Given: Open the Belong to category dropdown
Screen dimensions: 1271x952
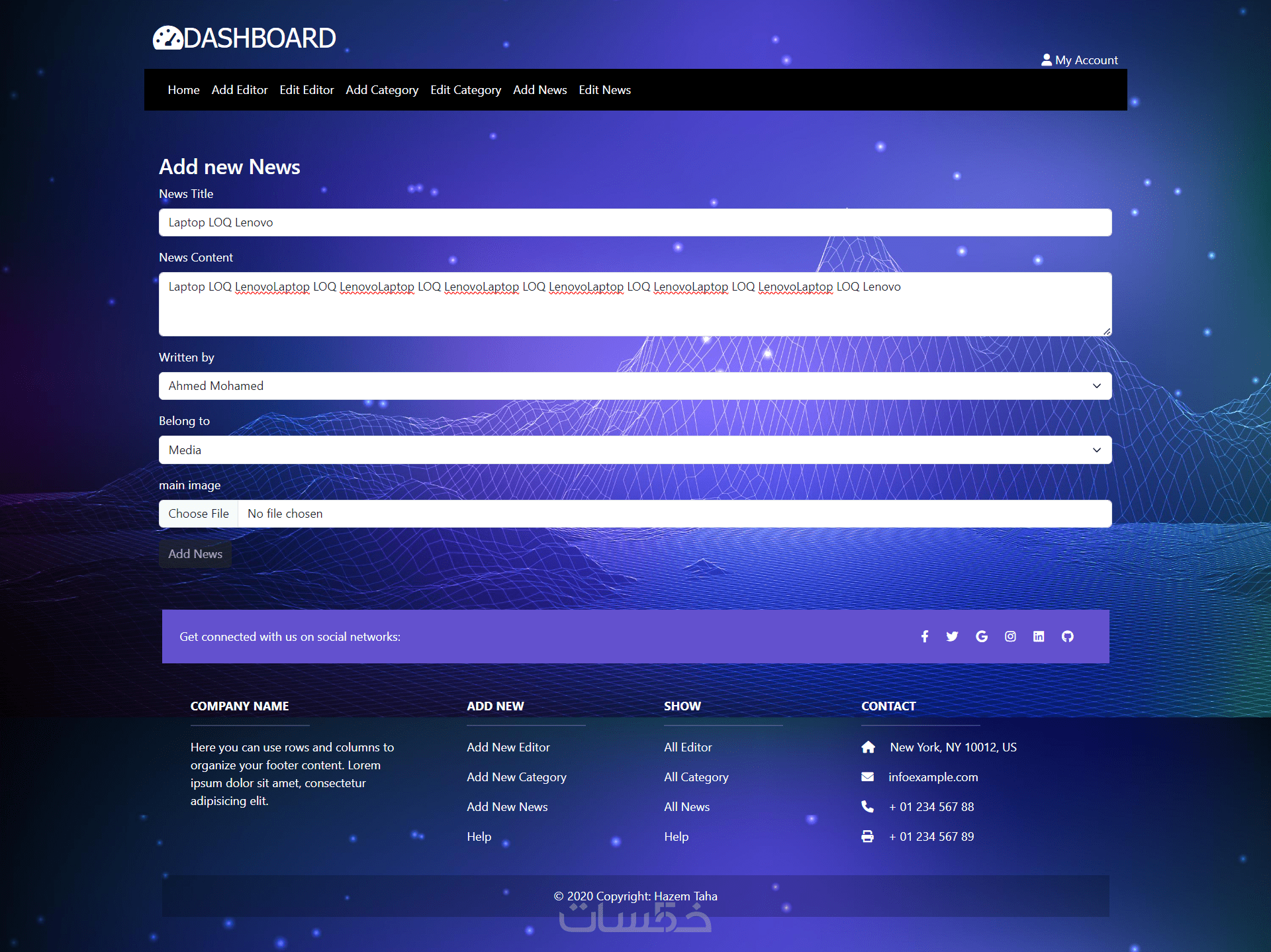Looking at the screenshot, I should [x=634, y=450].
